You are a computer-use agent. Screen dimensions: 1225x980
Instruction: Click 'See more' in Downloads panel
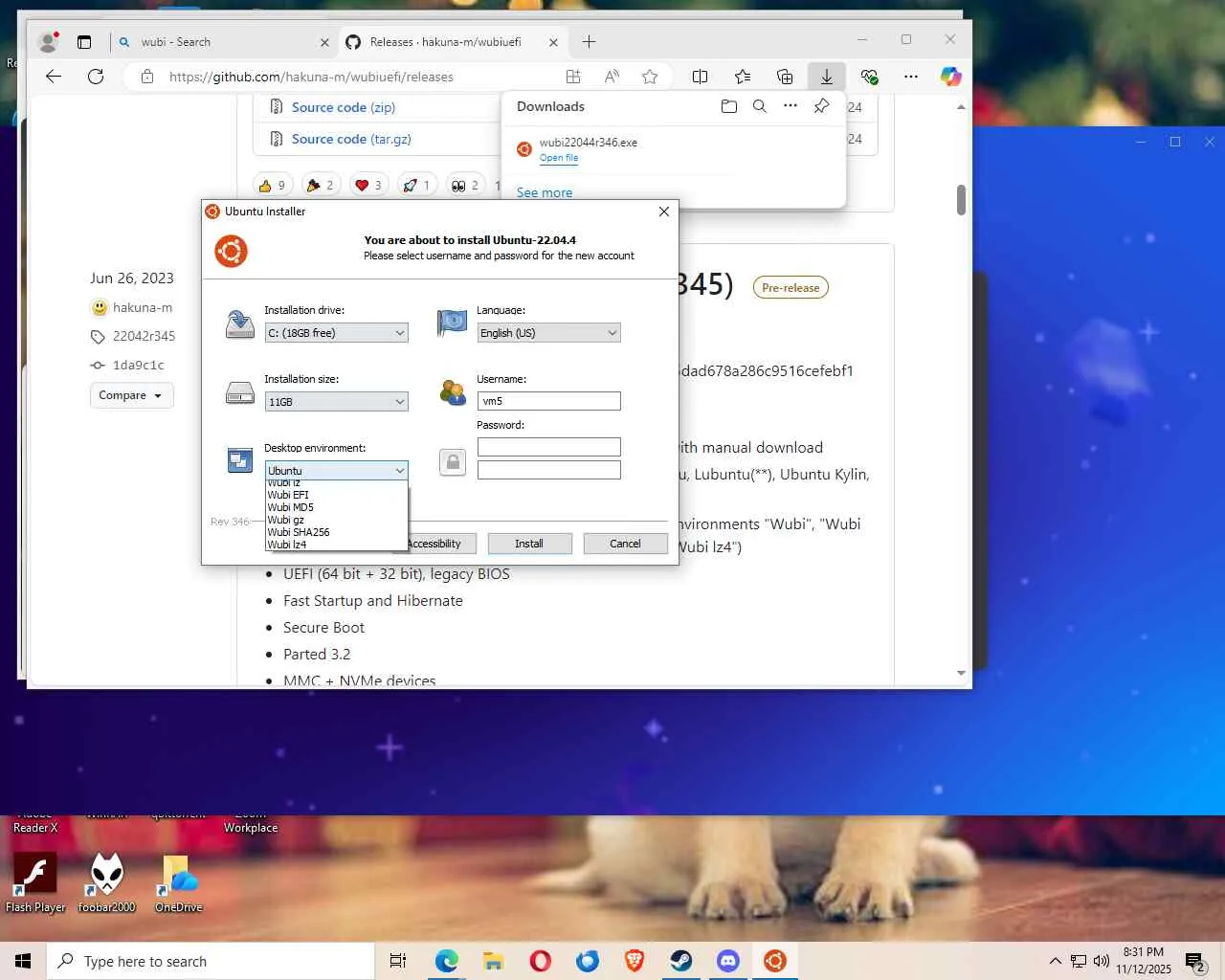pyautogui.click(x=545, y=192)
